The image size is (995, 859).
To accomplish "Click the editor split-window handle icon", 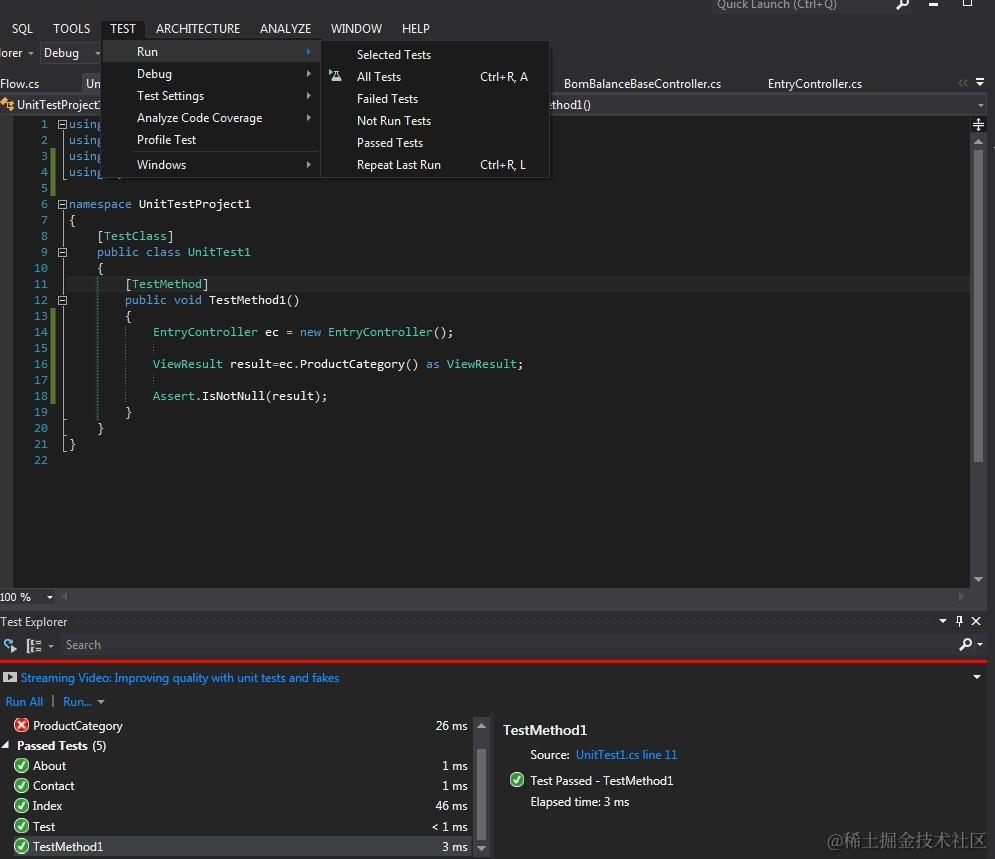I will click(979, 124).
